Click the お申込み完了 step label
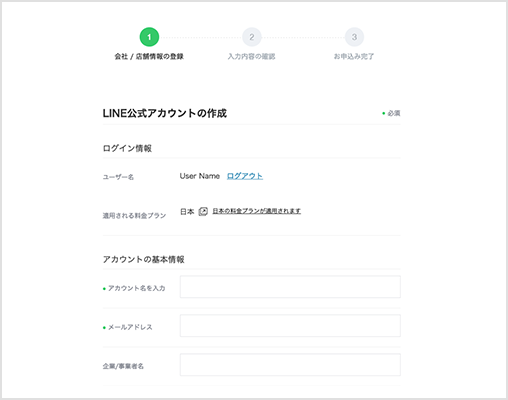 tap(354, 56)
